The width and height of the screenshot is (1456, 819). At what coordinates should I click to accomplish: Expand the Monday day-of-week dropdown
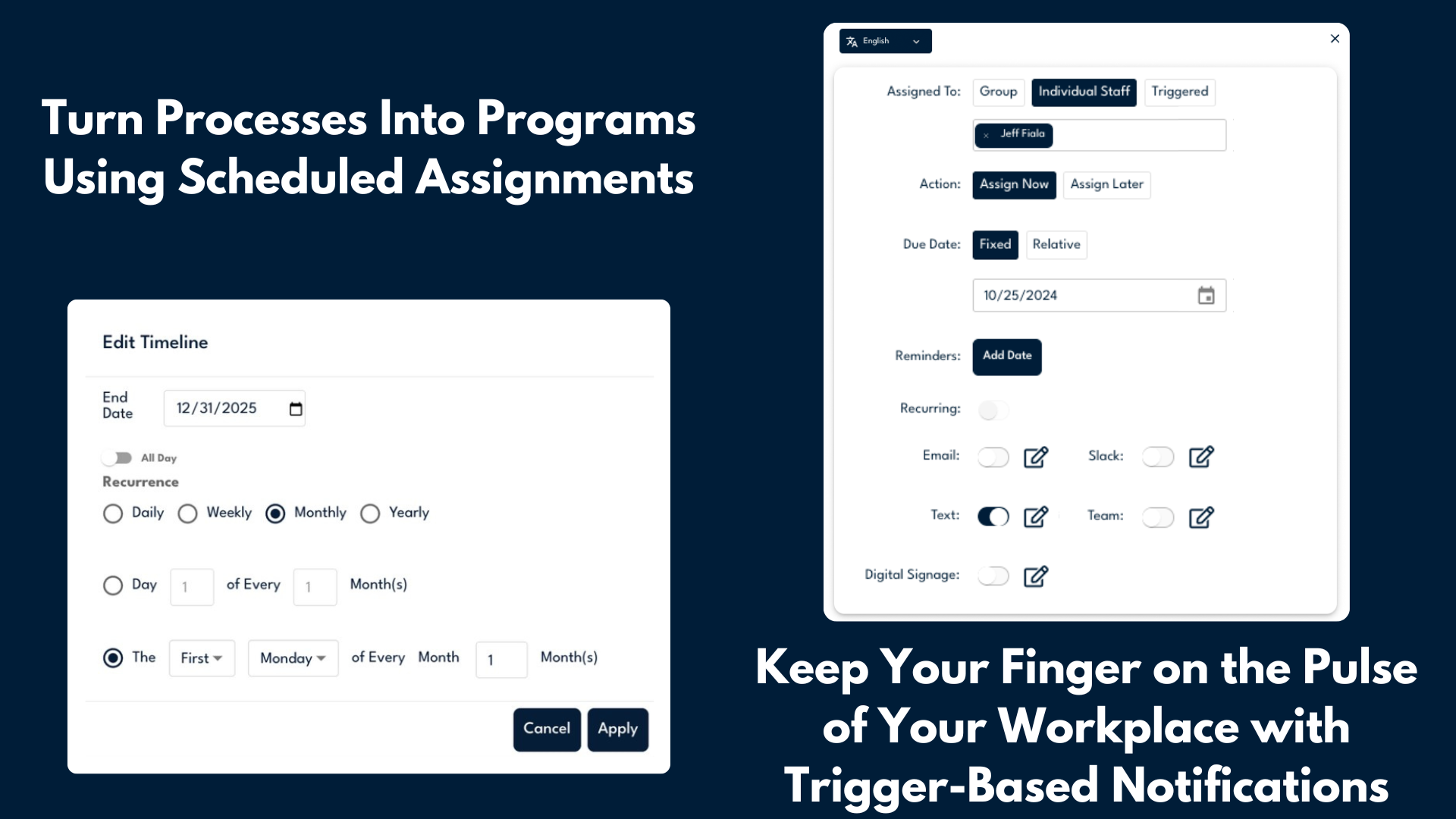point(290,657)
